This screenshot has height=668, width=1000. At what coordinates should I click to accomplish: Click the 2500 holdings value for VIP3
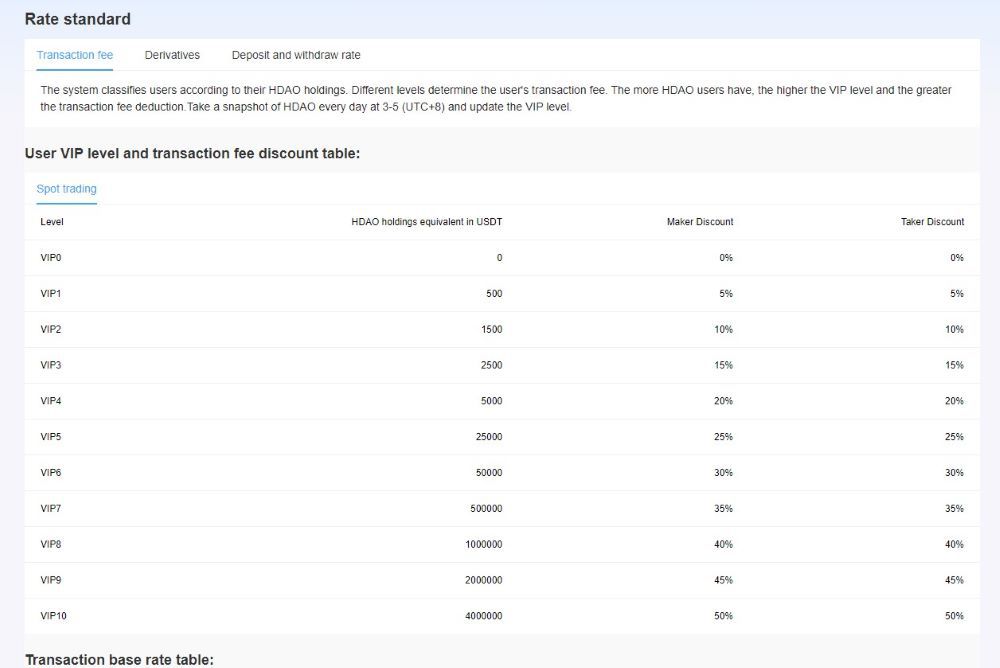point(492,365)
